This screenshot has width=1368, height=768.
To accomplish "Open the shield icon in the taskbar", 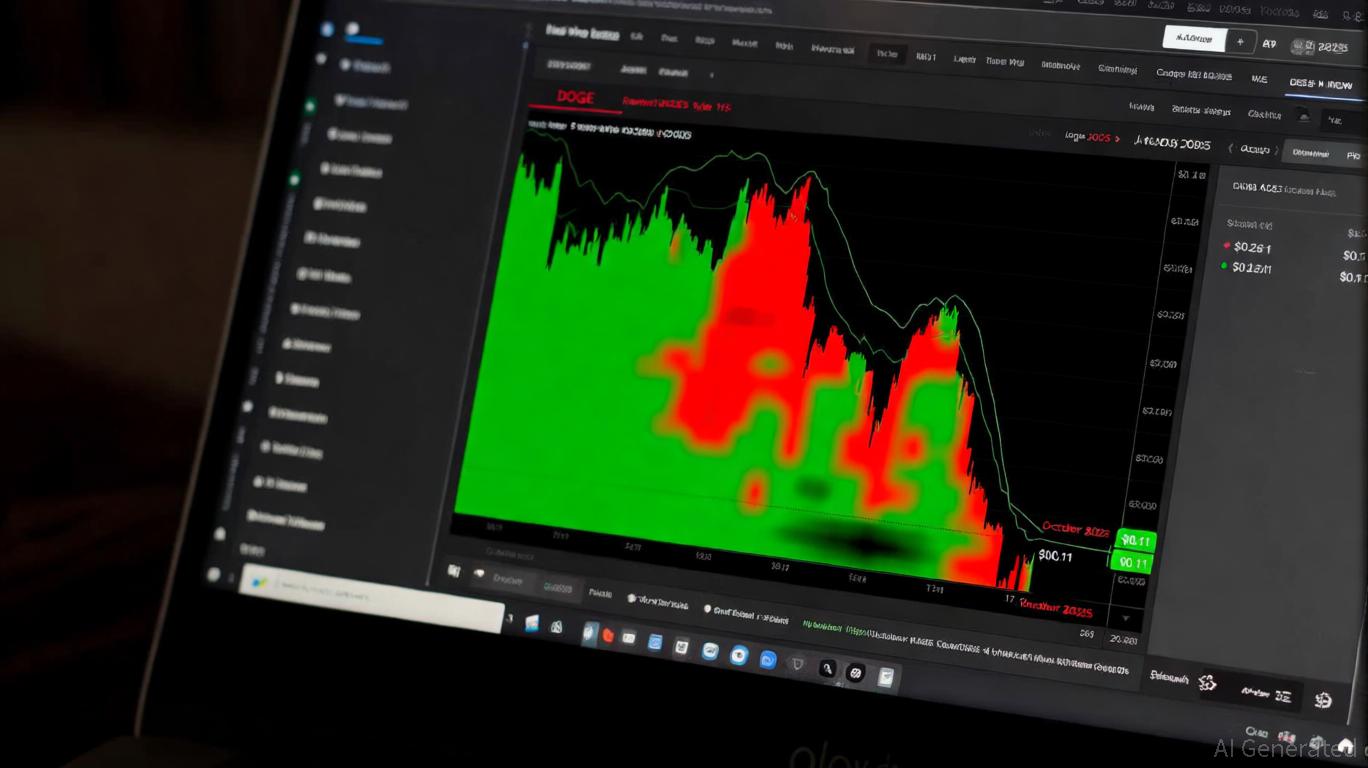I will pyautogui.click(x=797, y=664).
